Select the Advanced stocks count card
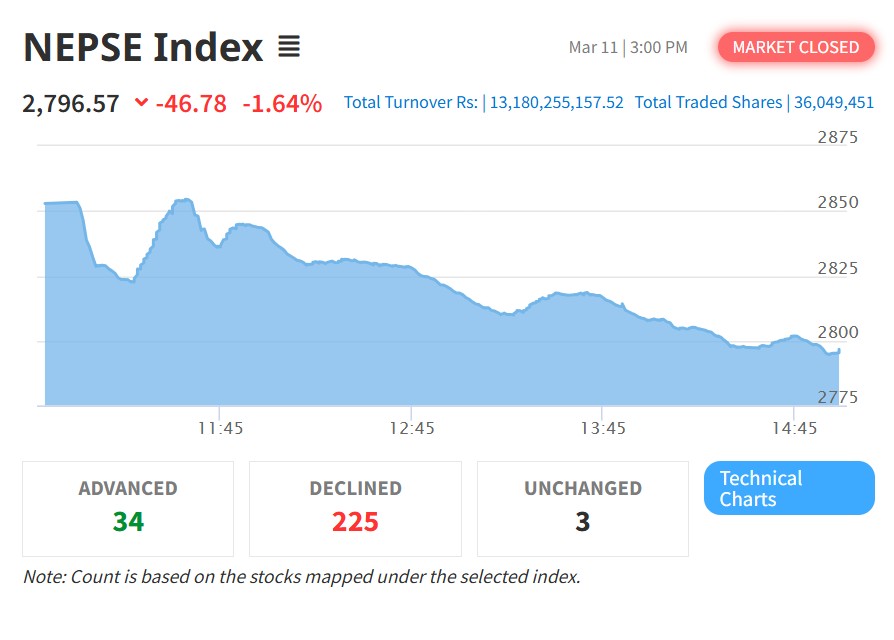The height and width of the screenshot is (640, 894). (128, 508)
